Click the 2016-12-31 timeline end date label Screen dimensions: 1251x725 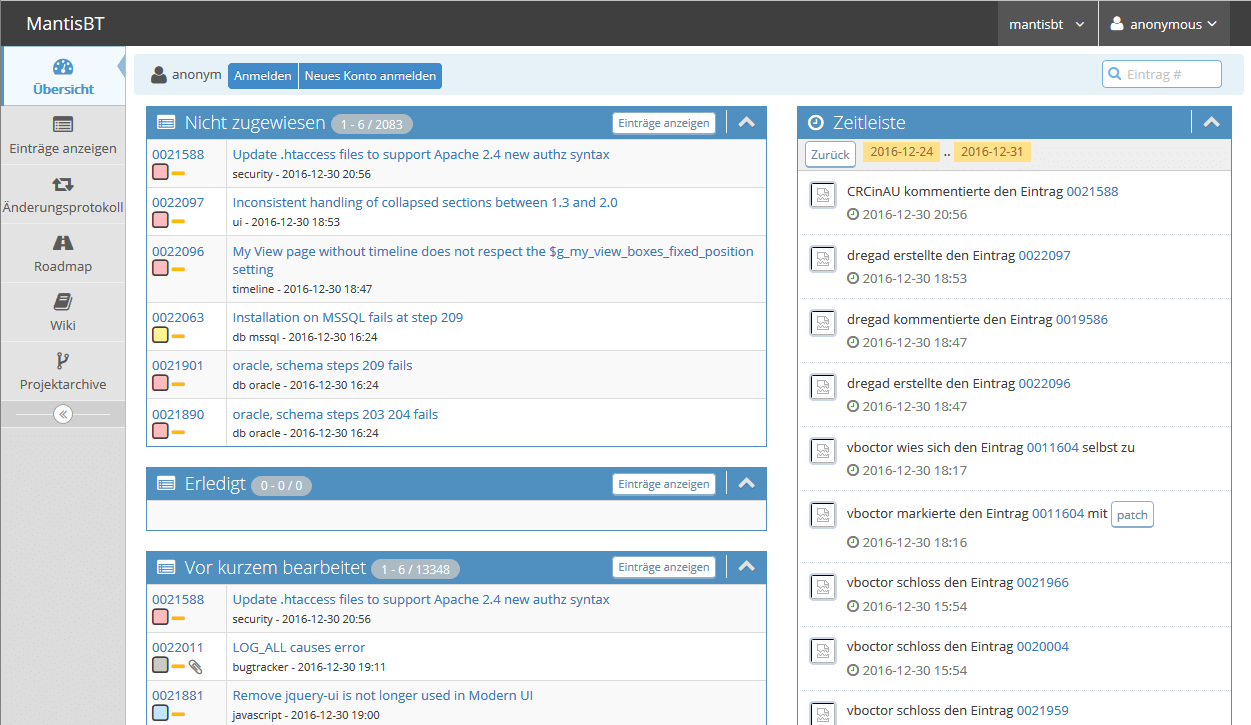992,152
